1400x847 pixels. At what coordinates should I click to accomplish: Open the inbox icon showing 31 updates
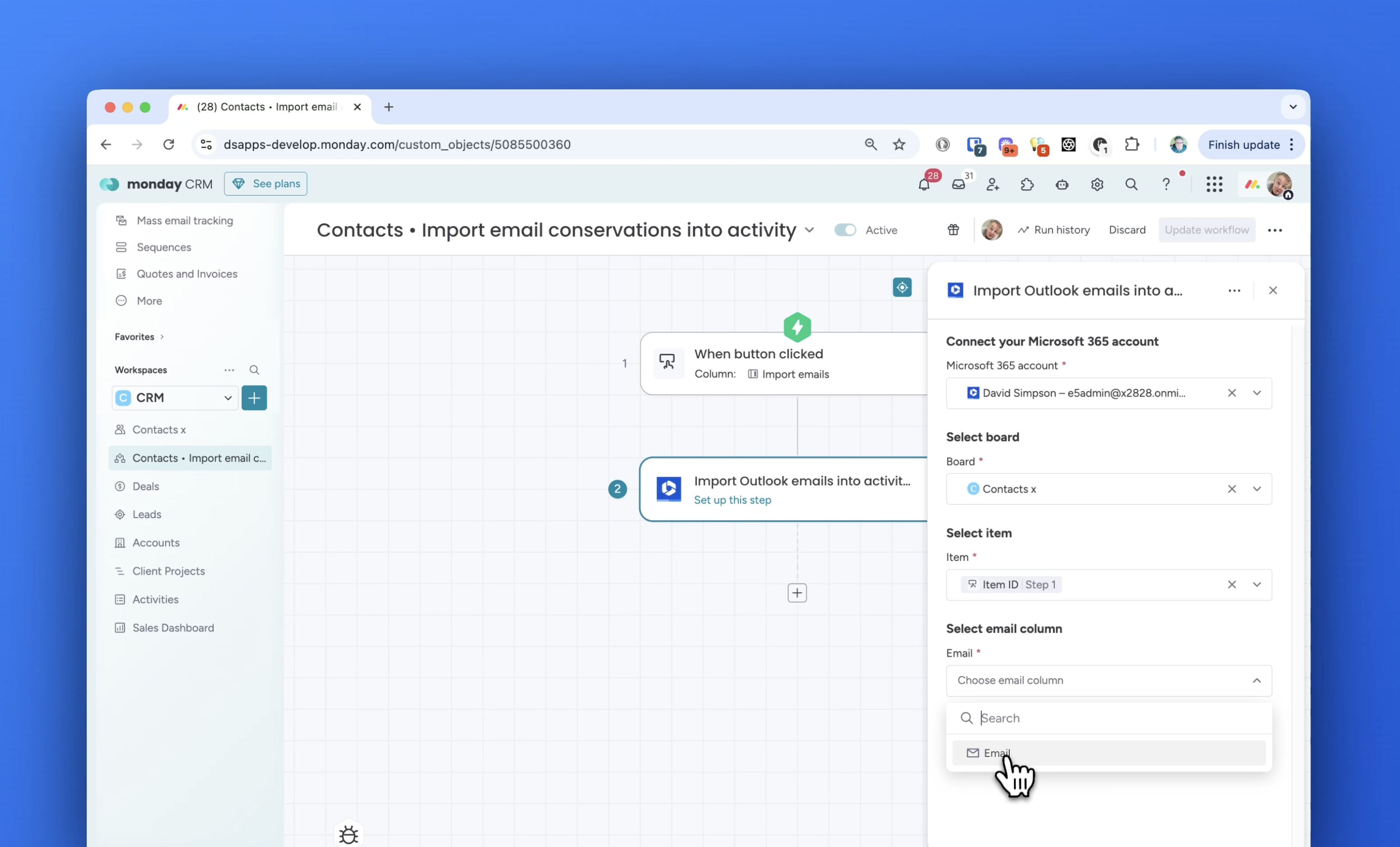[x=960, y=185]
